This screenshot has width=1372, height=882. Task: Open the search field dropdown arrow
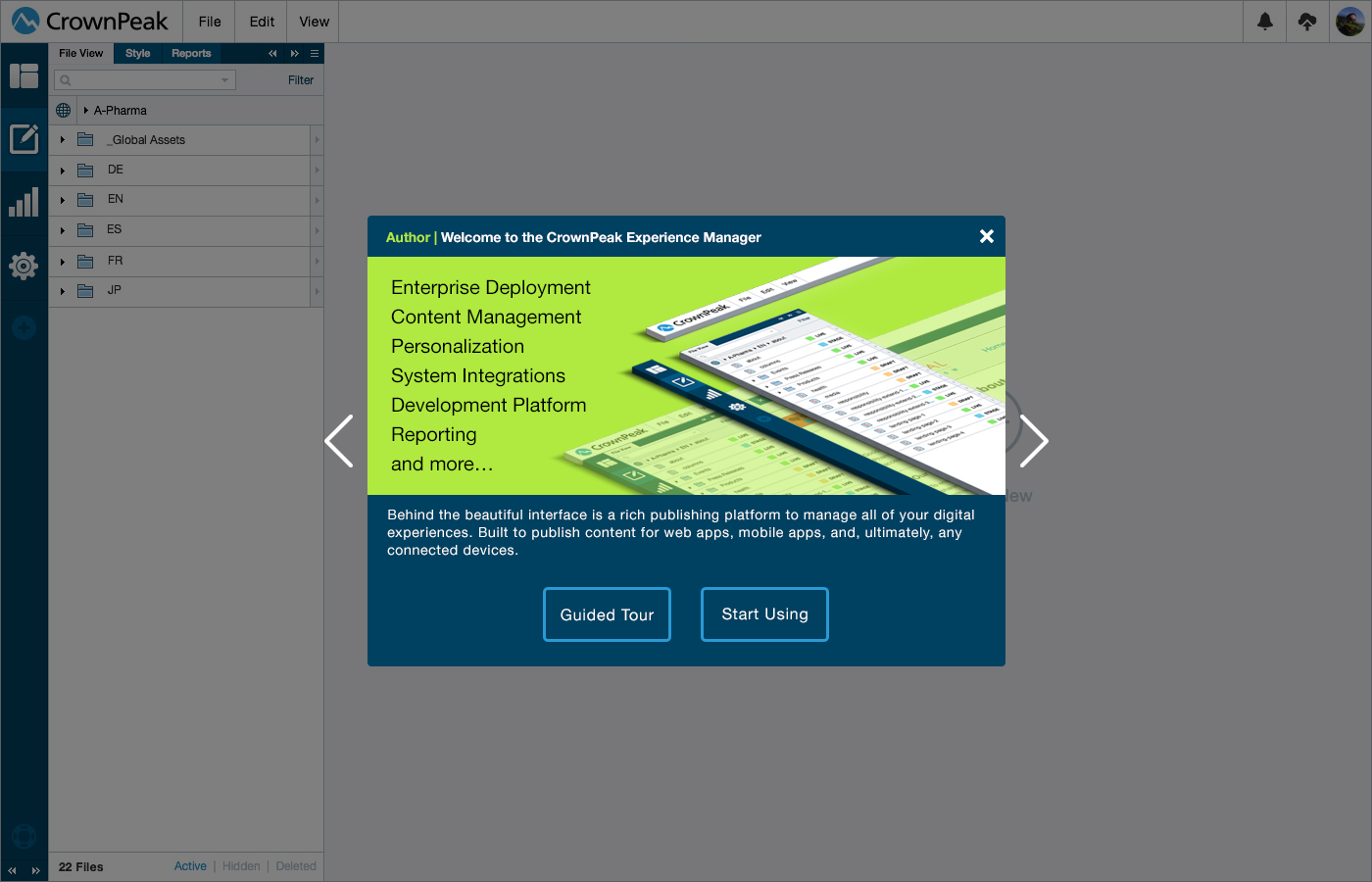[x=224, y=80]
